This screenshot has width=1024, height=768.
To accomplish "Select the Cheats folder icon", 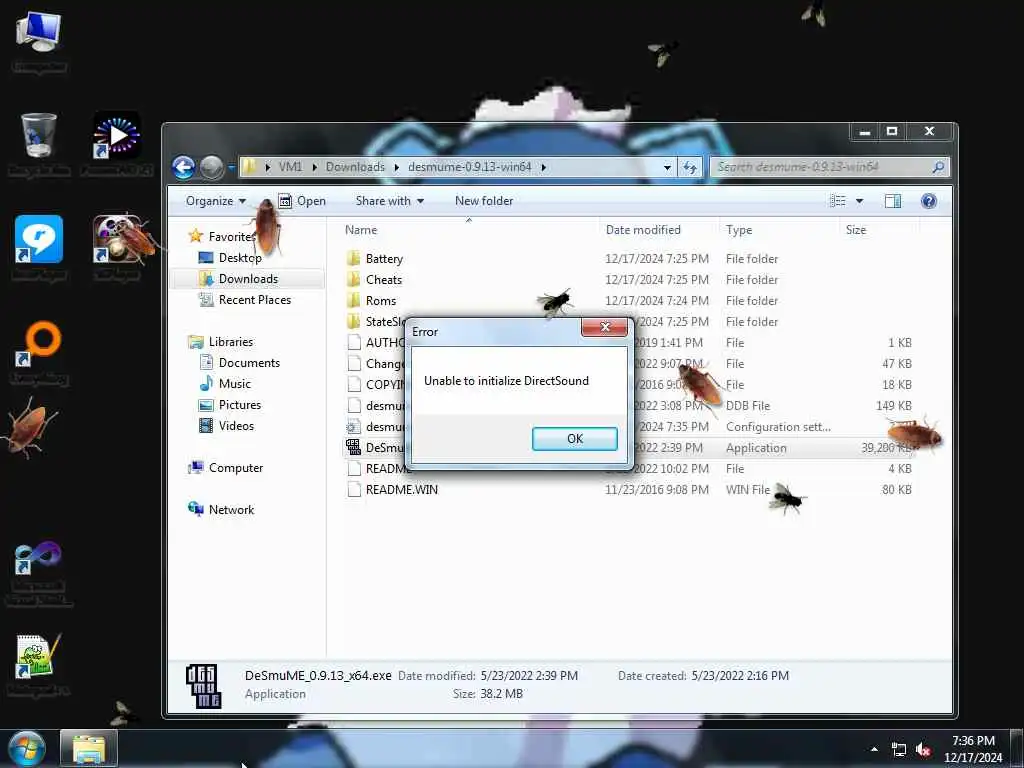I will coord(353,280).
